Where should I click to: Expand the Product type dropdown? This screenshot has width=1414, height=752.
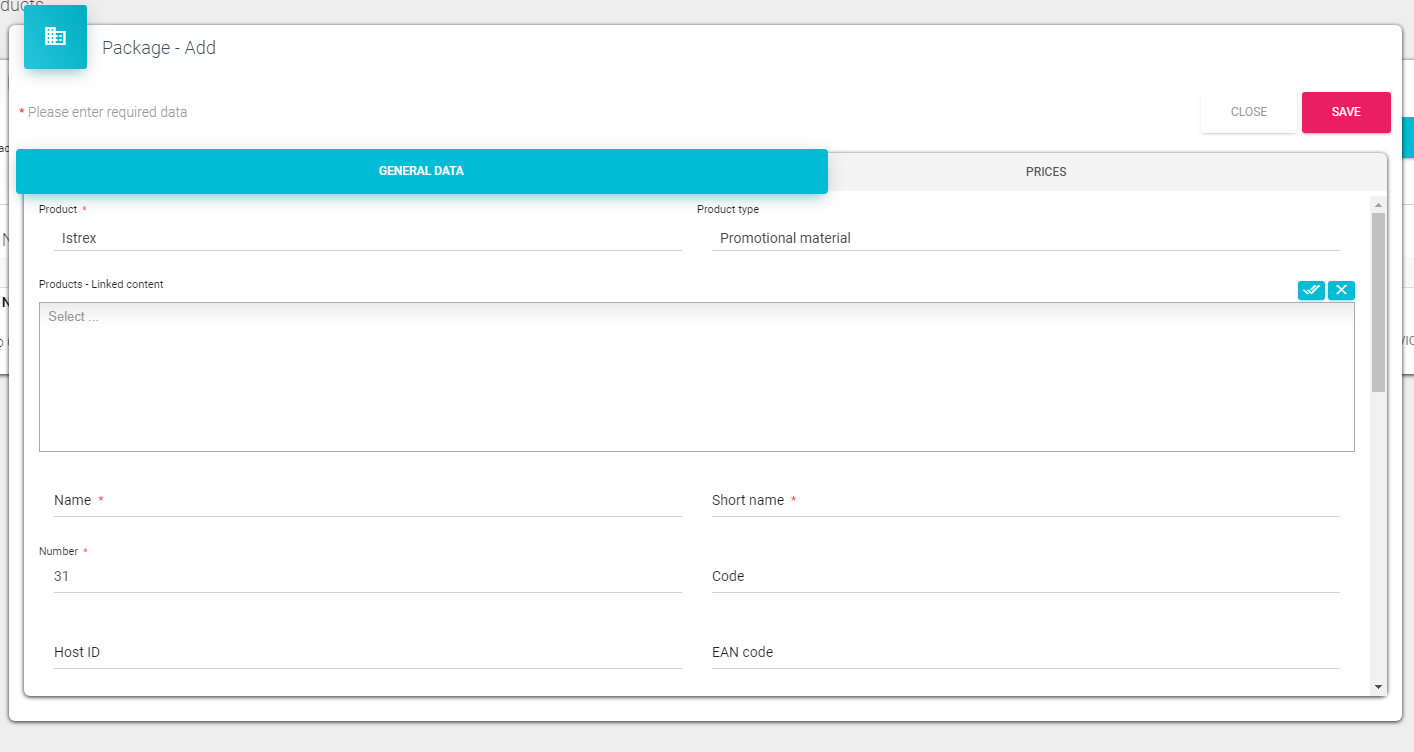[1025, 238]
